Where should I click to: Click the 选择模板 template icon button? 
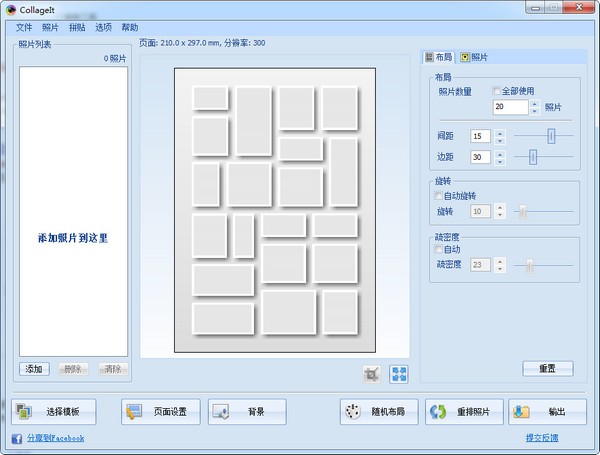[x=54, y=412]
